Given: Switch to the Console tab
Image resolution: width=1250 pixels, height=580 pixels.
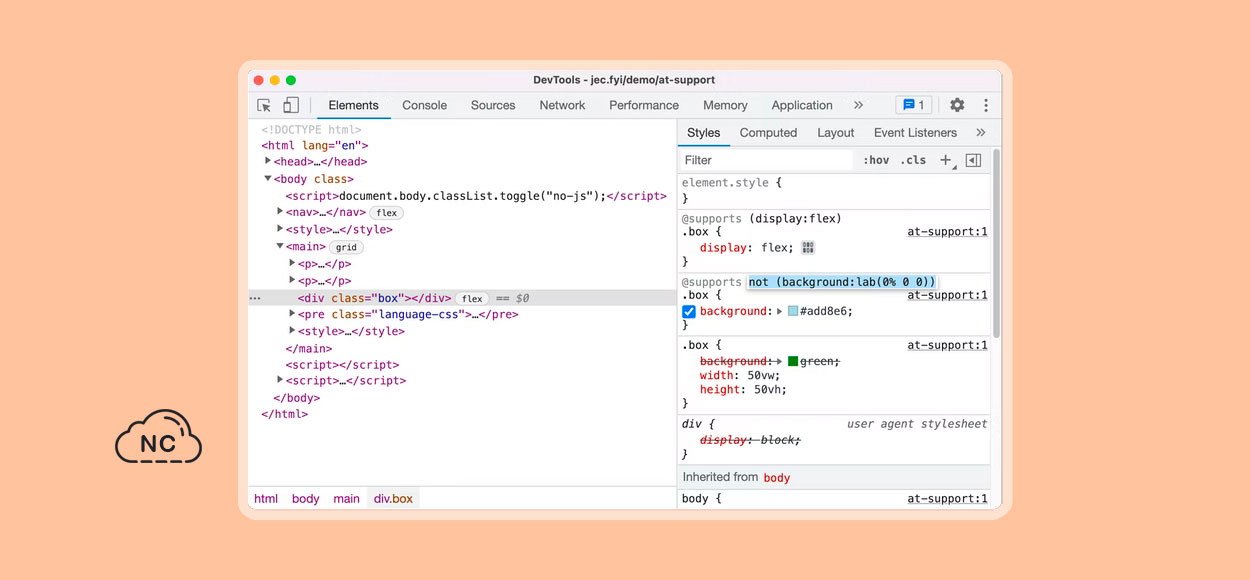Looking at the screenshot, I should click(424, 105).
